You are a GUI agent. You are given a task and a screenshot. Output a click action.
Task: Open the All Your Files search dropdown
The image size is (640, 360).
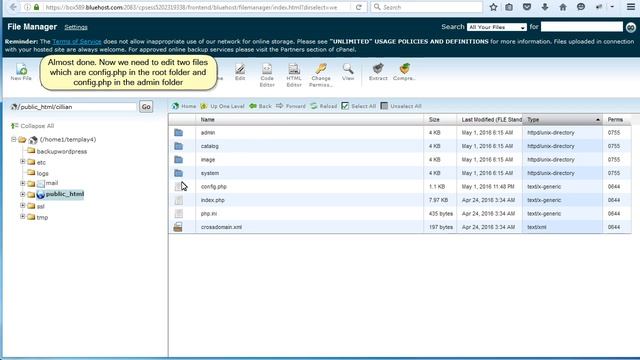click(497, 27)
